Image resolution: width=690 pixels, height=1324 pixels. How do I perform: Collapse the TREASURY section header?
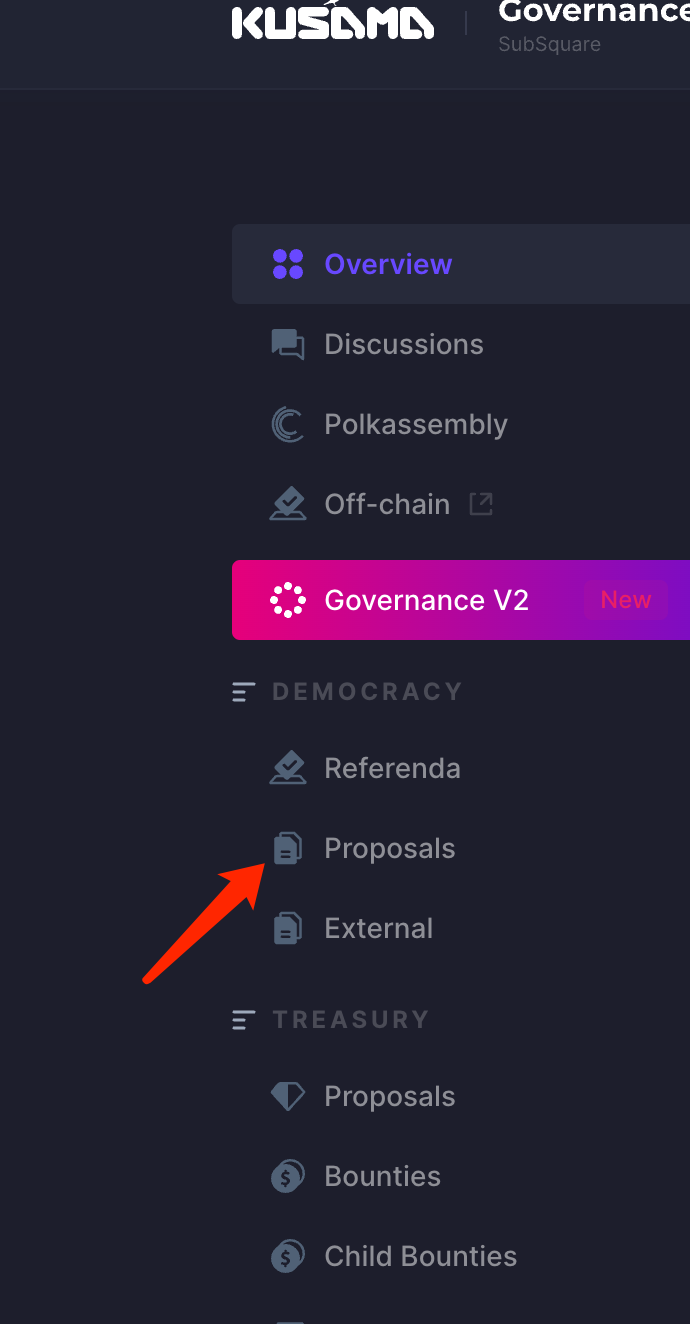(x=244, y=1019)
